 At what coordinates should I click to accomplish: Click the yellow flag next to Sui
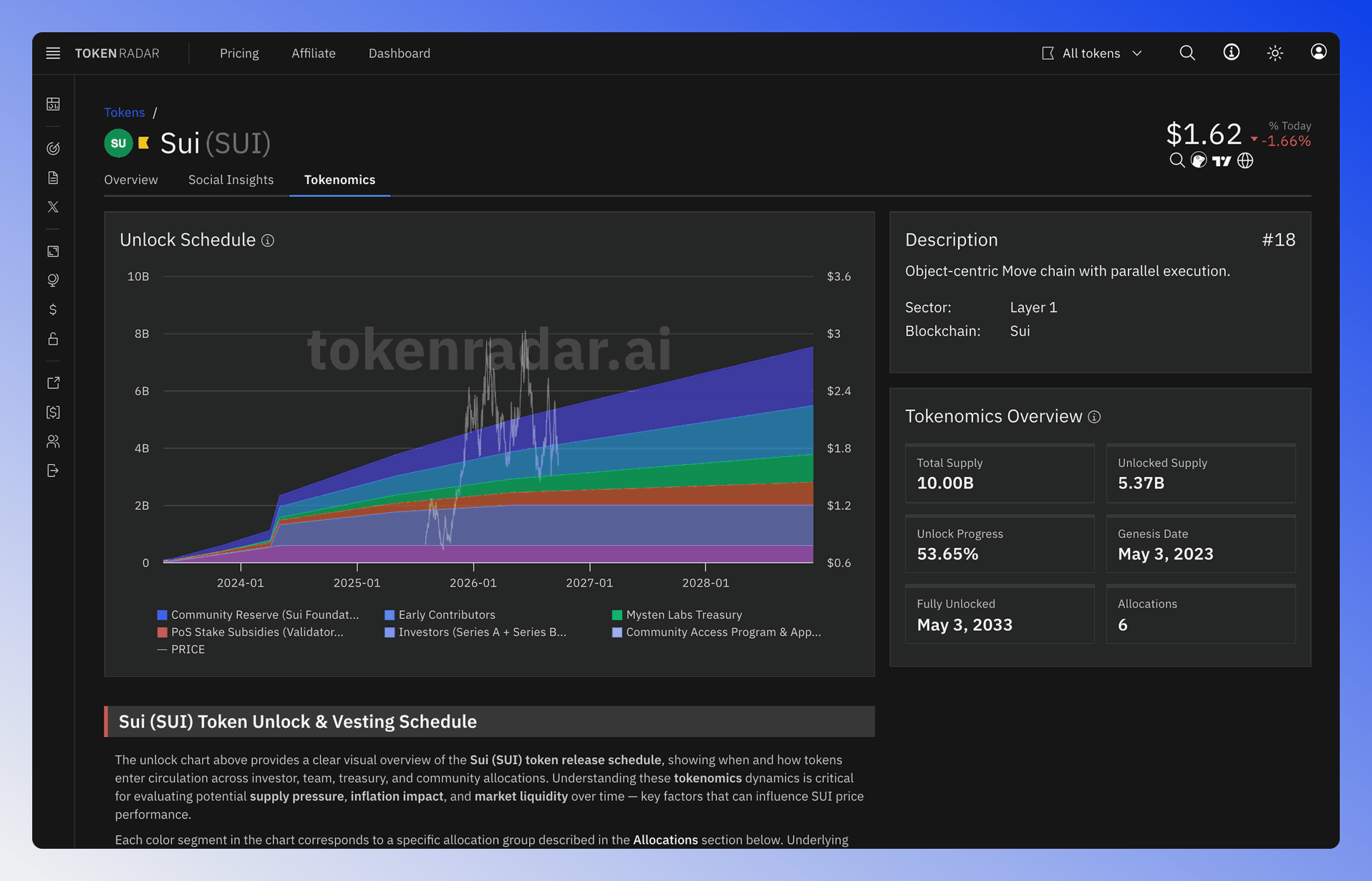[x=144, y=143]
